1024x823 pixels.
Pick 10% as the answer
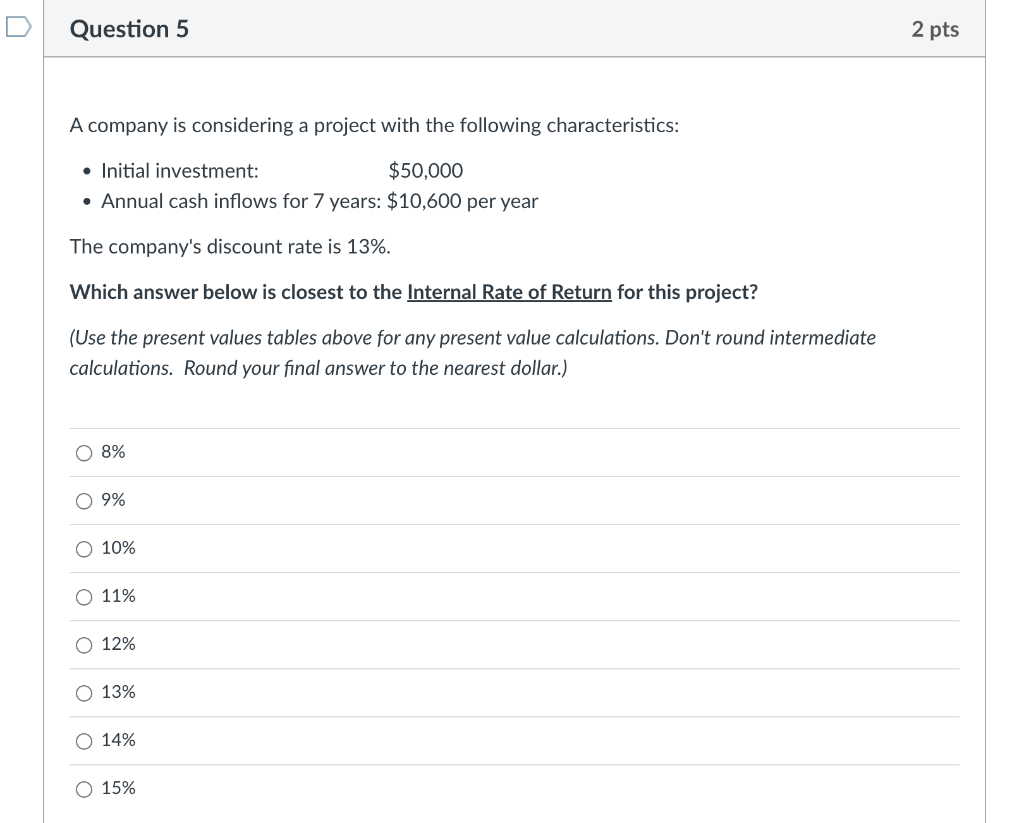click(x=84, y=549)
